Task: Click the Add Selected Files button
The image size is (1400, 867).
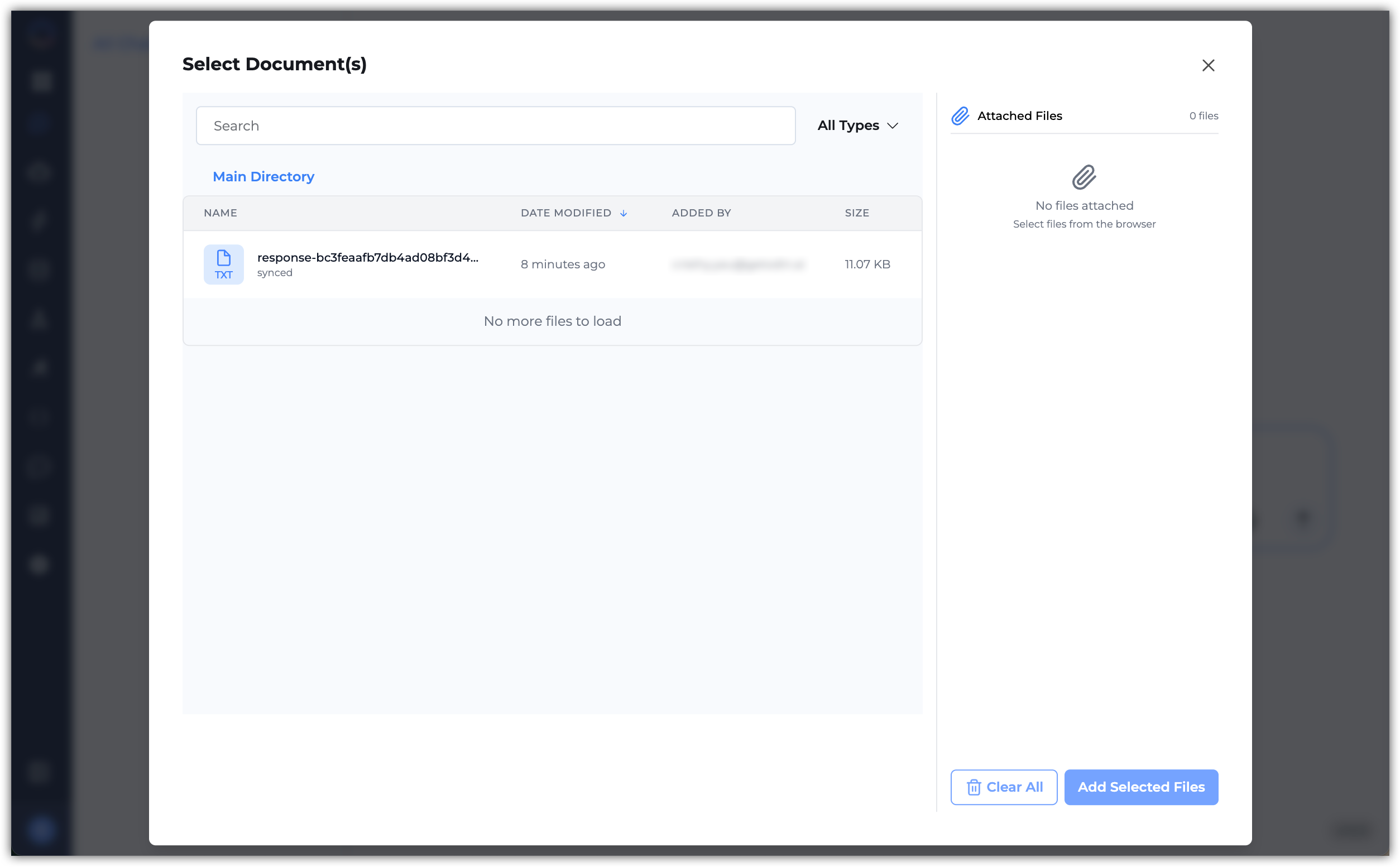Action: click(x=1140, y=787)
